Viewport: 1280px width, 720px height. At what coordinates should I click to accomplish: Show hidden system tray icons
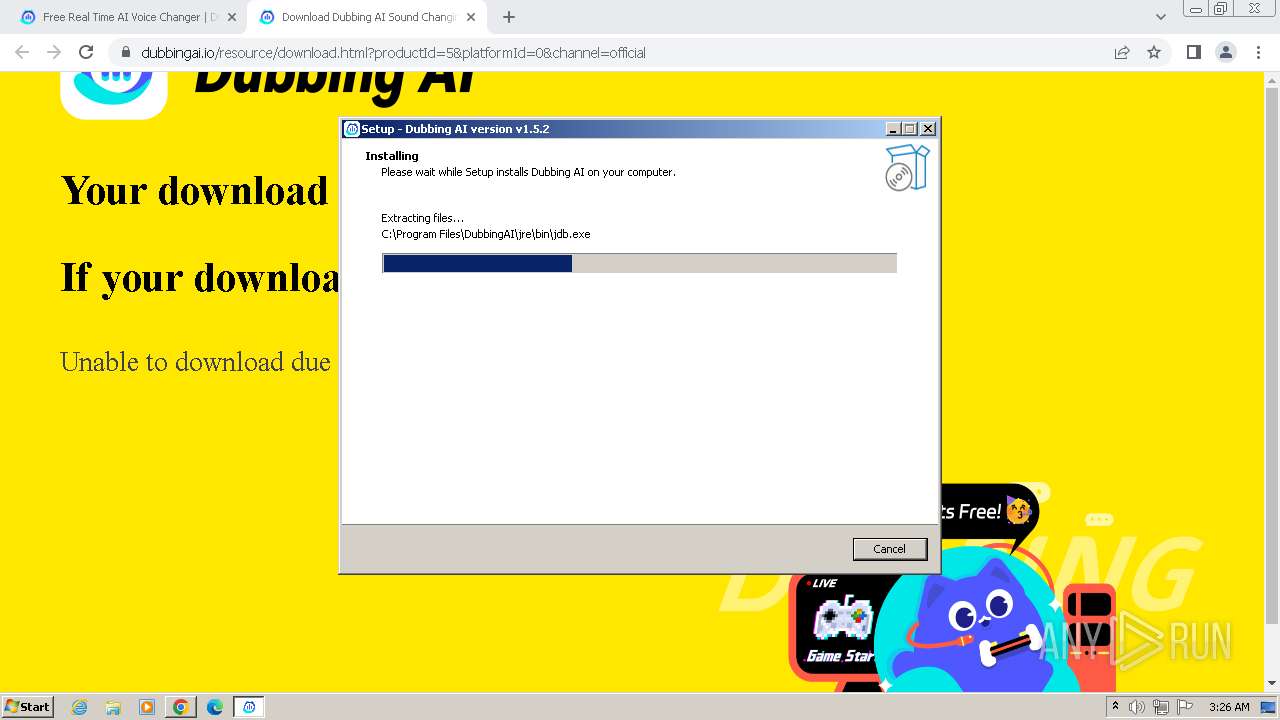coord(1115,707)
